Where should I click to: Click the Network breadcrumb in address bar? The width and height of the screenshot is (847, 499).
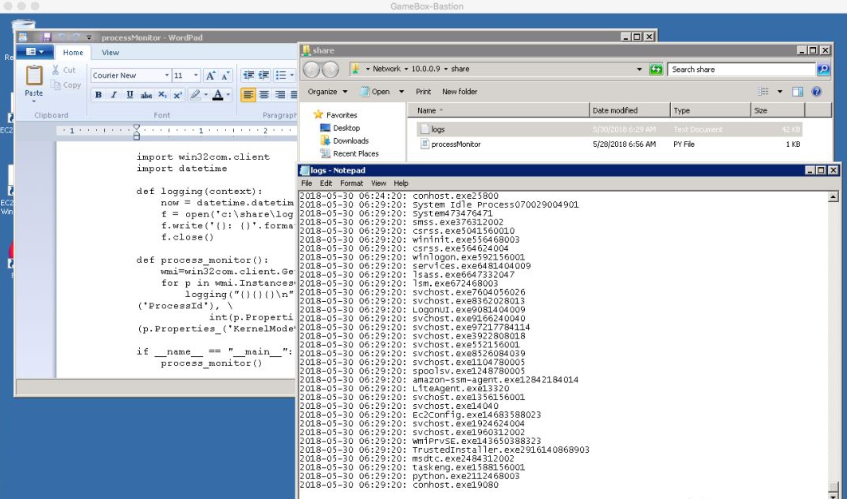click(x=387, y=69)
